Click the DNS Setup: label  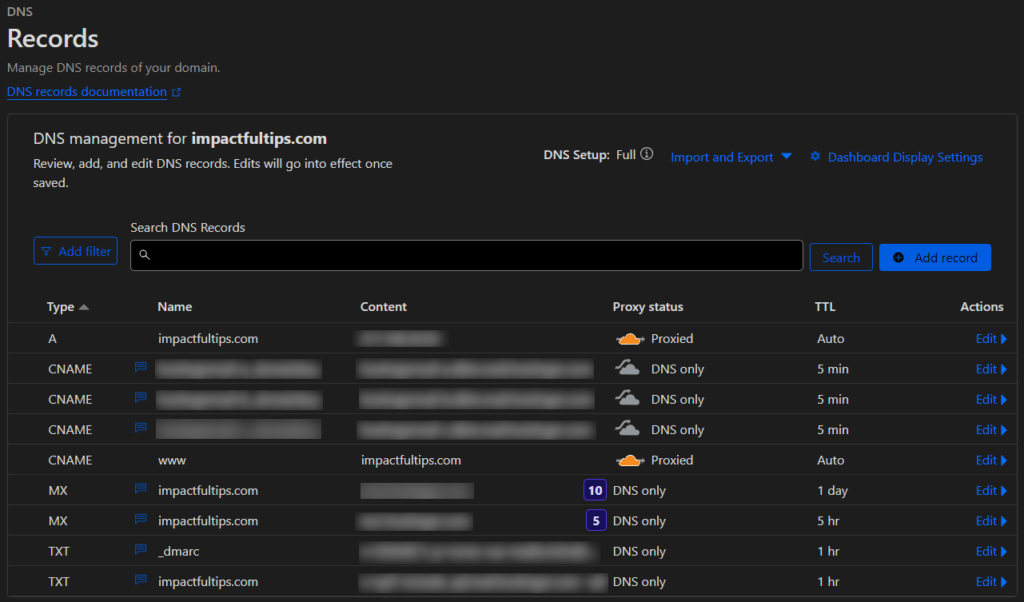(x=577, y=155)
